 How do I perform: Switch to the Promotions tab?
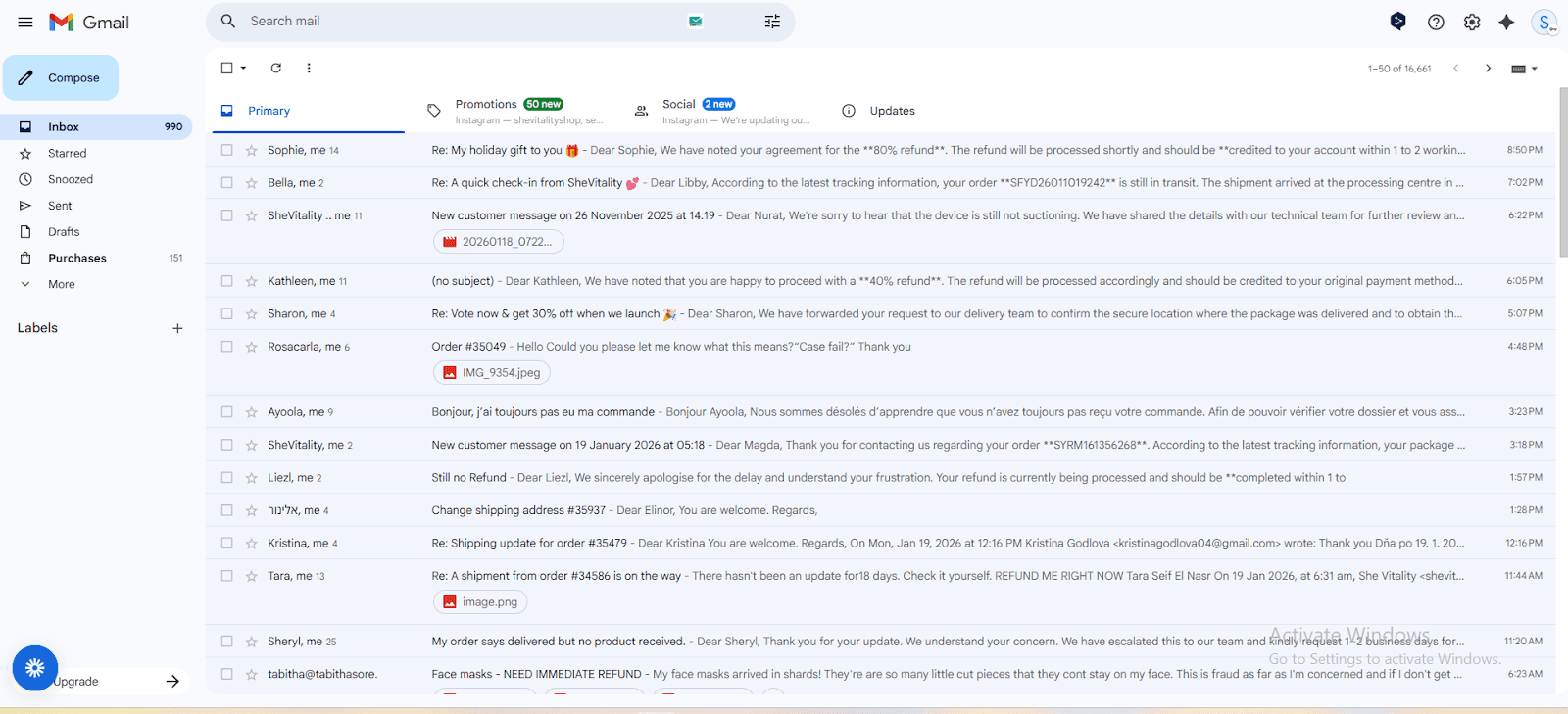point(515,111)
